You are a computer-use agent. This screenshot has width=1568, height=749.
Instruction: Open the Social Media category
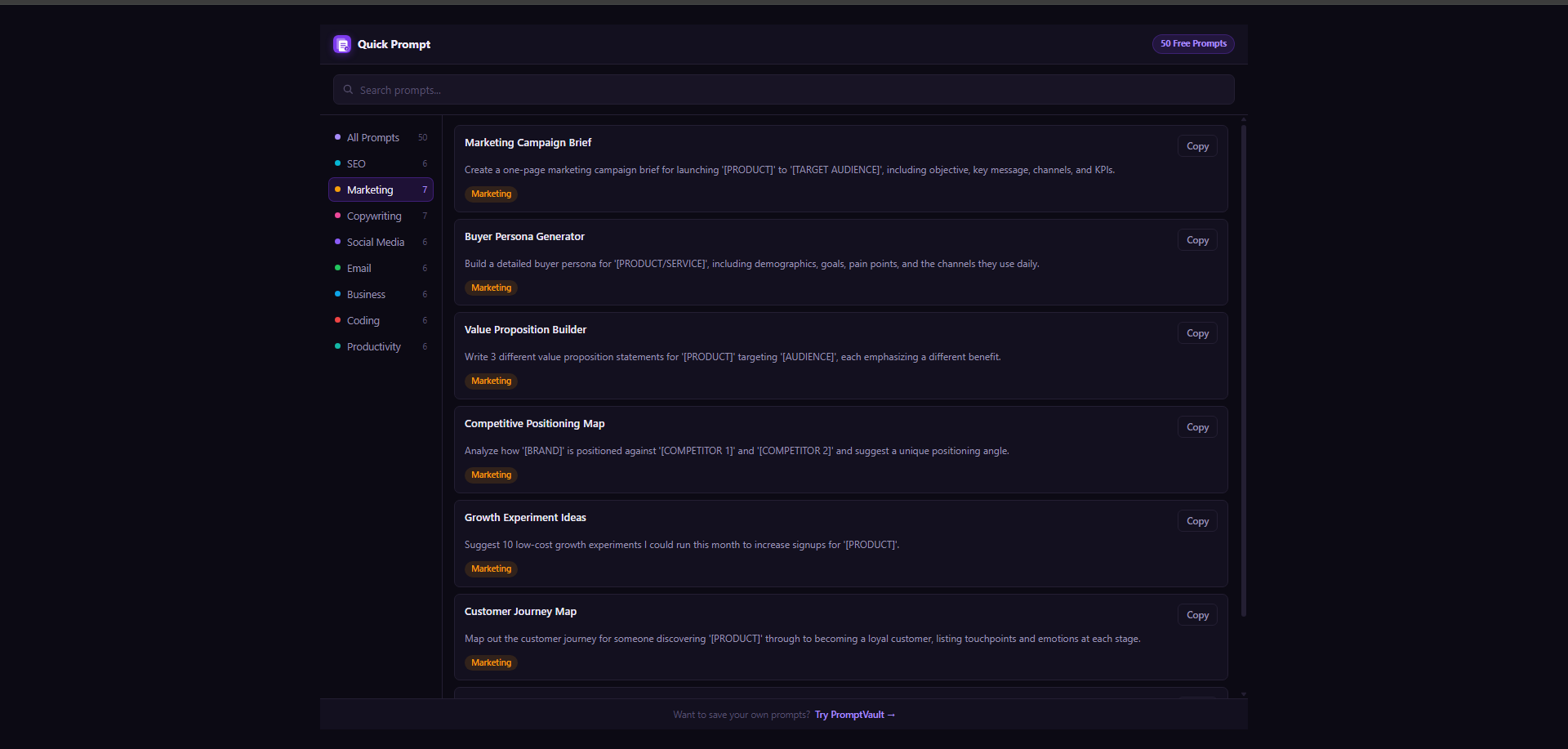pyautogui.click(x=381, y=242)
